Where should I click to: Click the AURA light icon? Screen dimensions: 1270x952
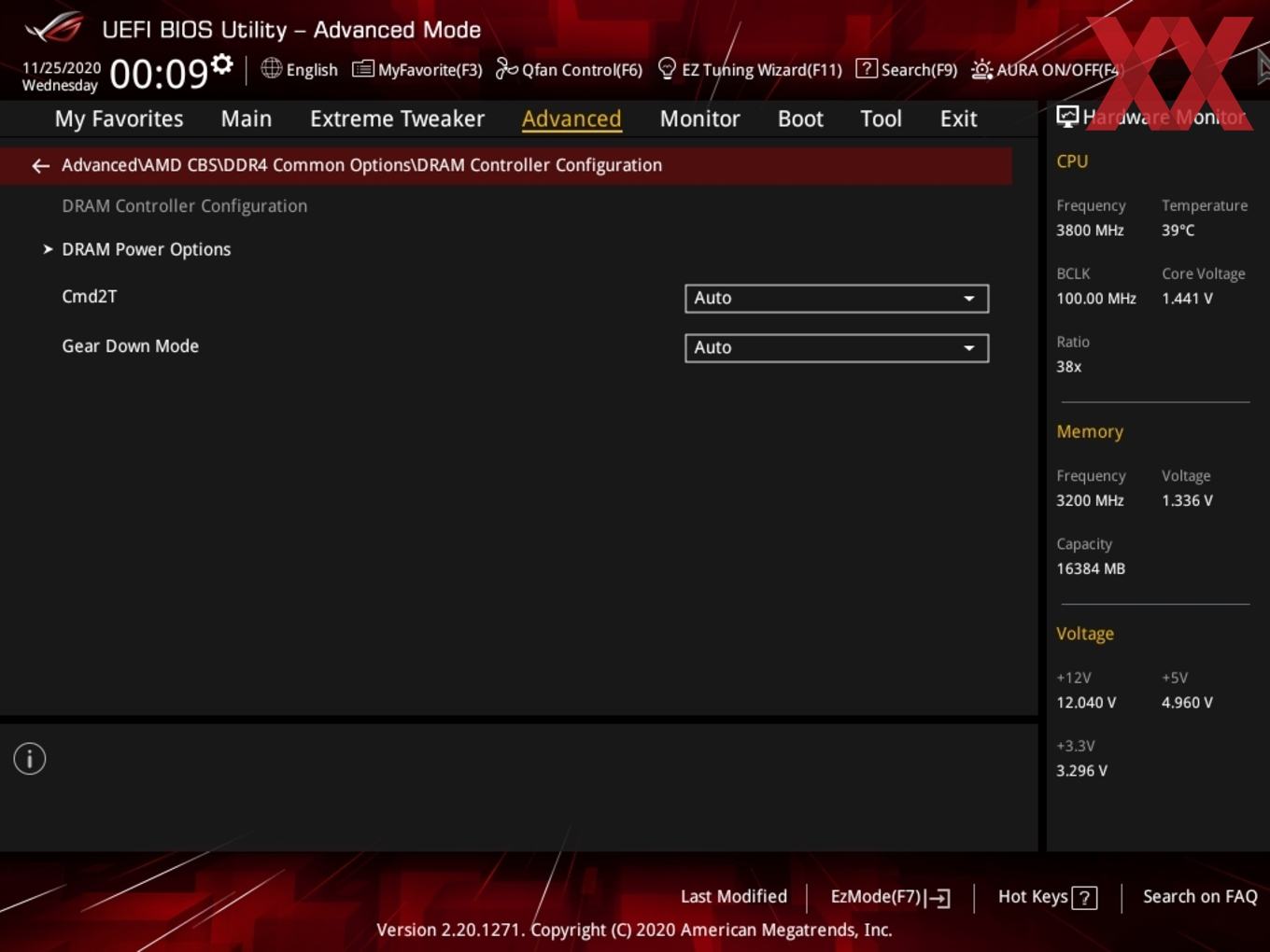point(981,69)
